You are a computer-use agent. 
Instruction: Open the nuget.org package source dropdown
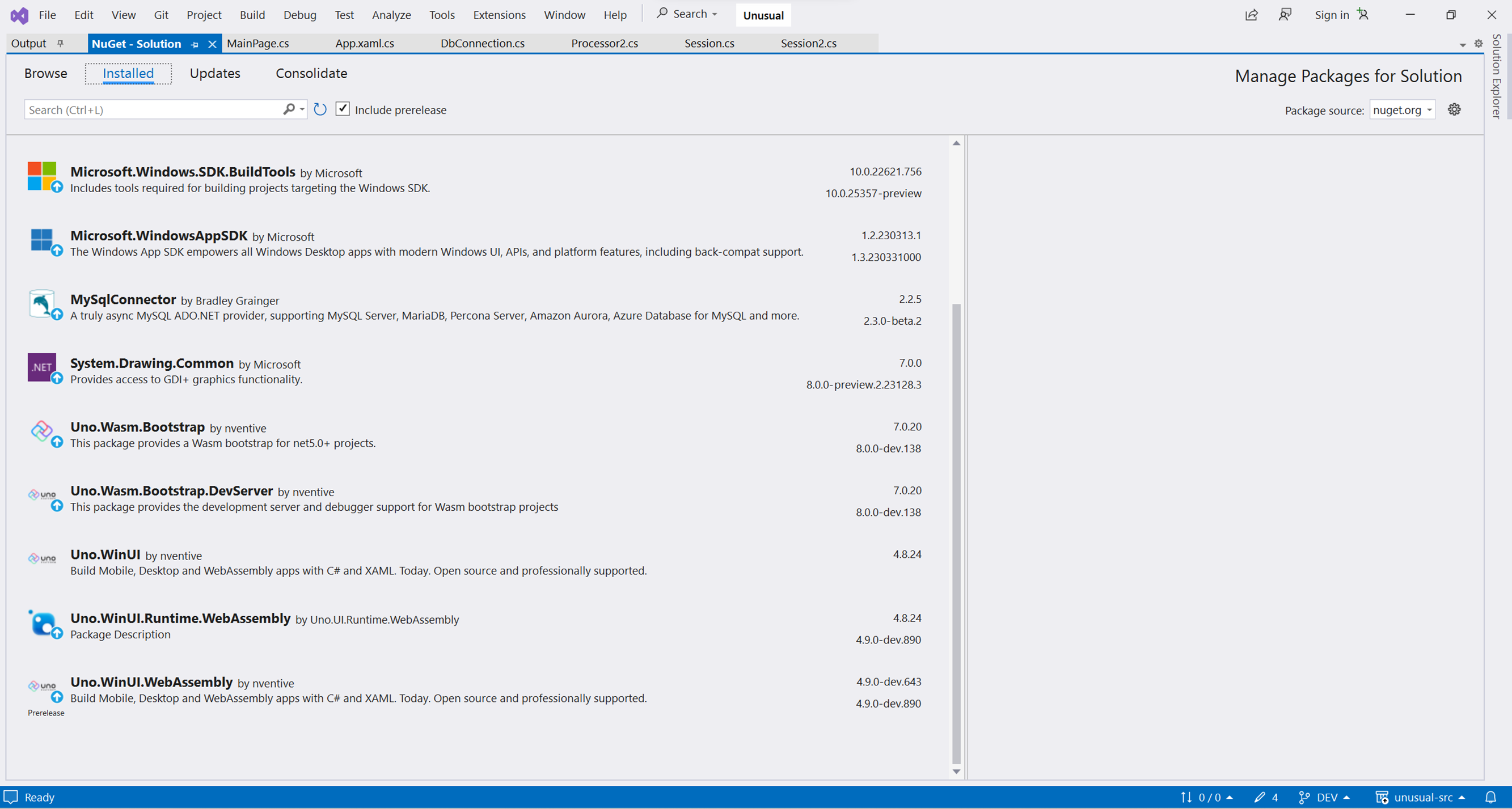pyautogui.click(x=1401, y=110)
